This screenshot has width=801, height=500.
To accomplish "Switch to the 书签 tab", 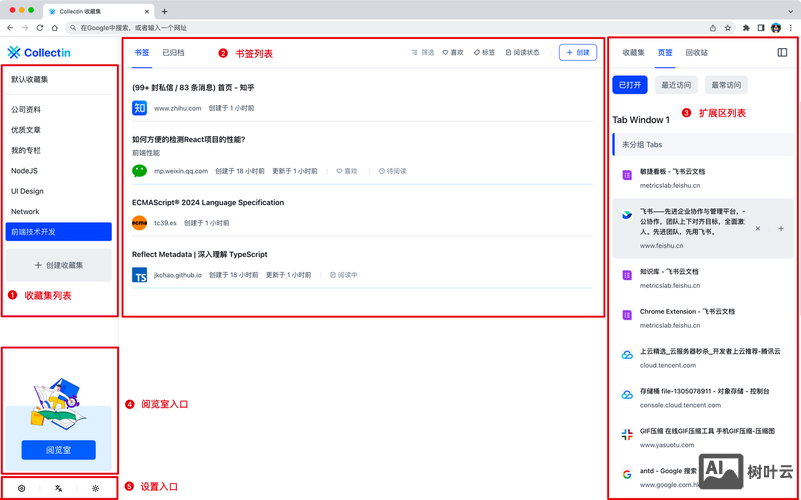I will click(142, 53).
